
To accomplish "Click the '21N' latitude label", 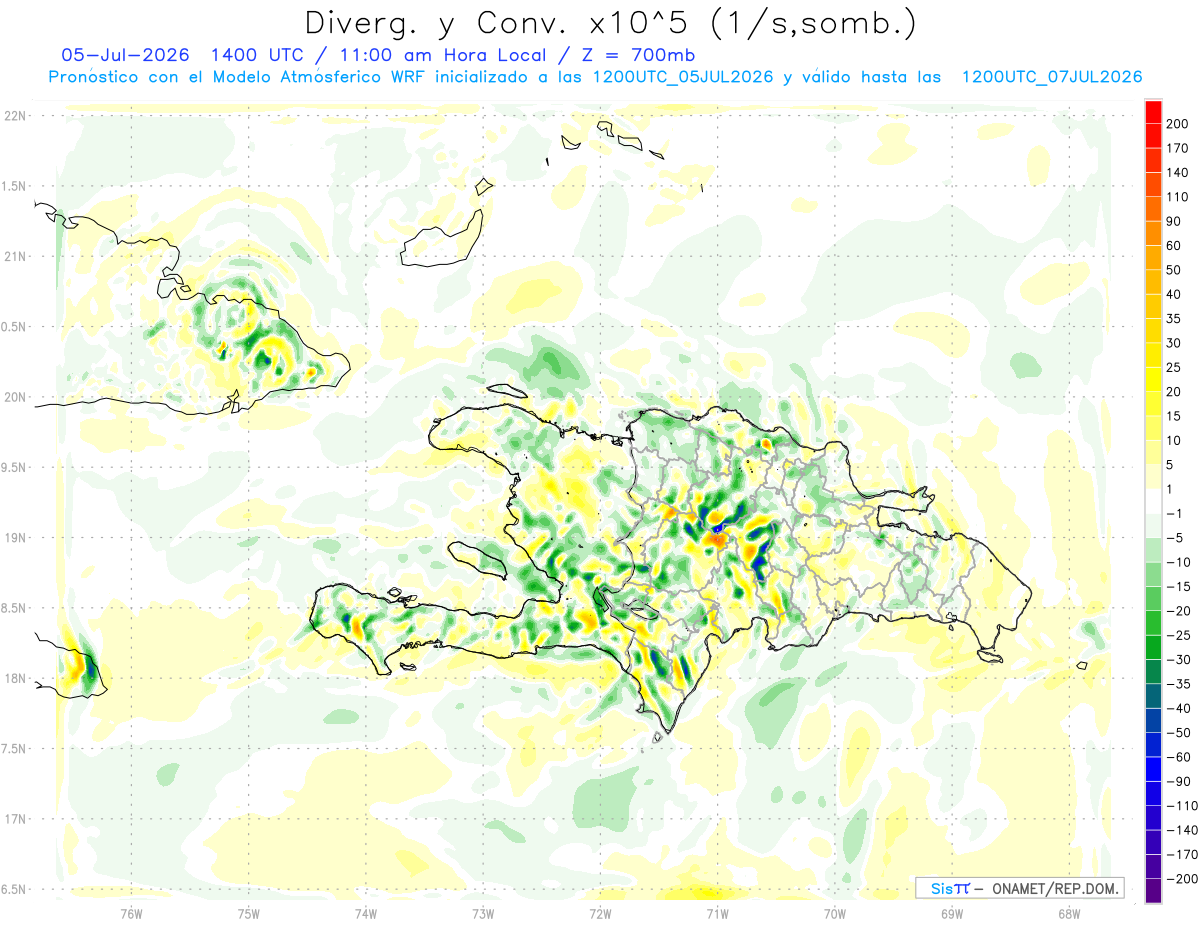I will click(15, 256).
